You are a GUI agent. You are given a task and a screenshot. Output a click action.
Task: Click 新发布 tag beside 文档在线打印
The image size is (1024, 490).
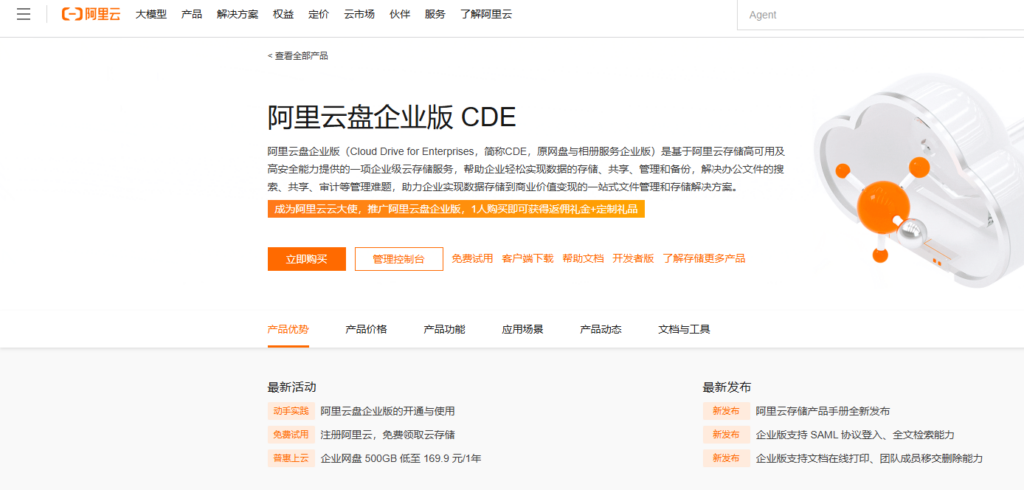[726, 458]
